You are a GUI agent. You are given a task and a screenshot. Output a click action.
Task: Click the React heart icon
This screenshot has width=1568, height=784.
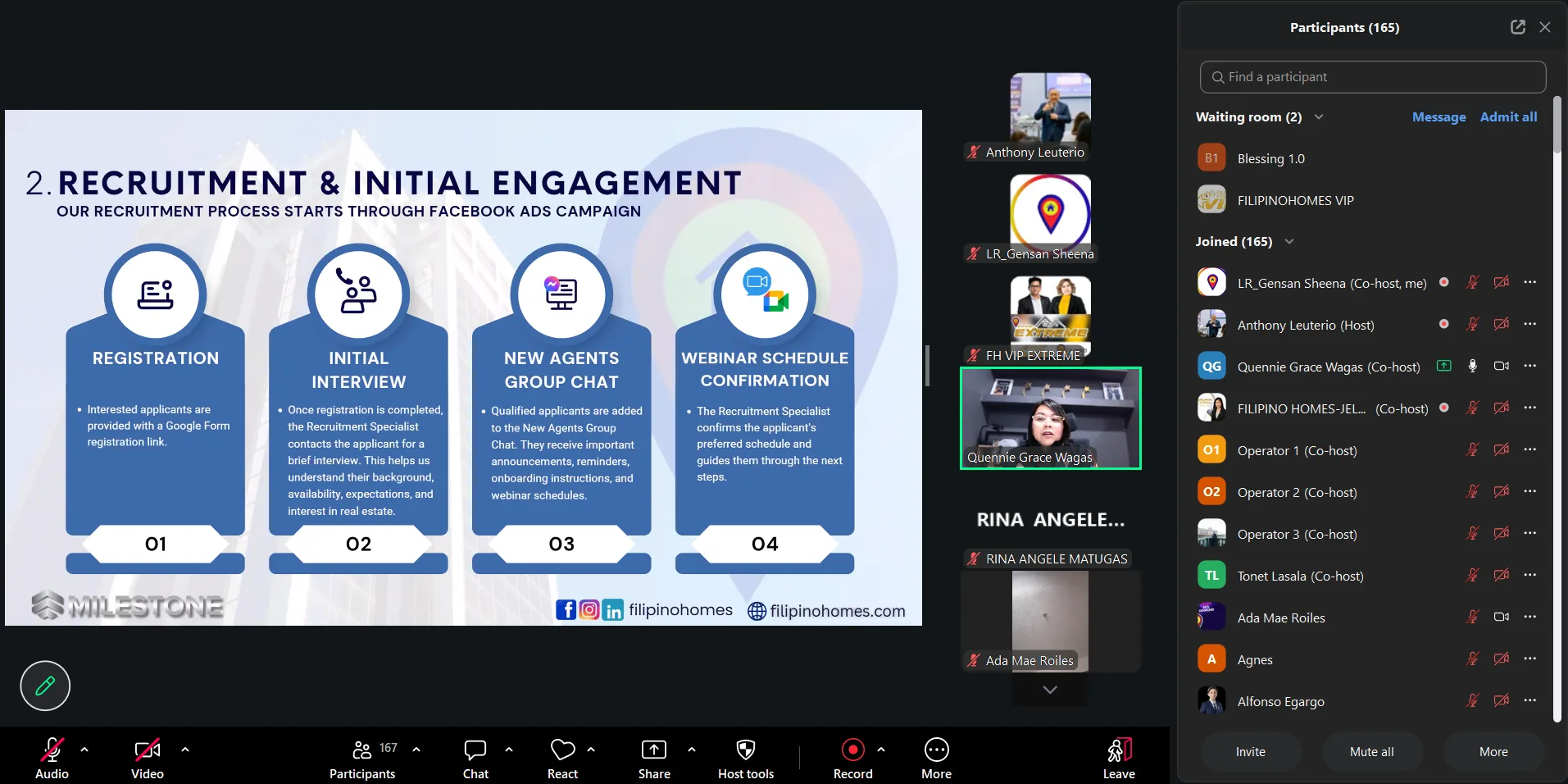coord(563,750)
